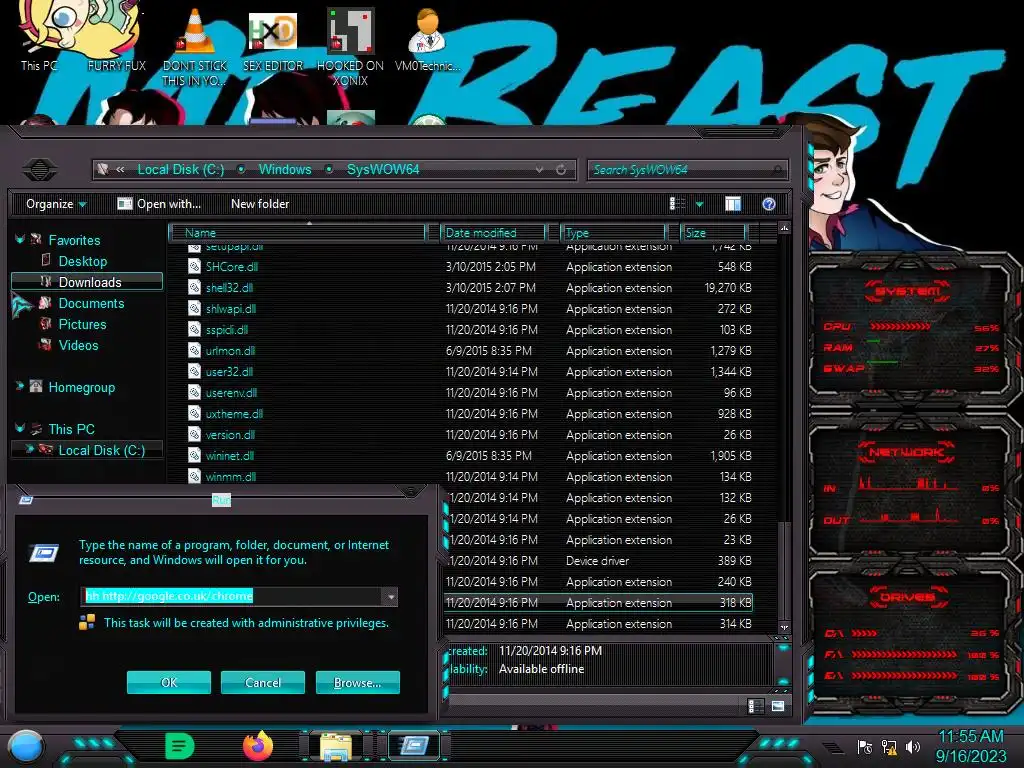Select Documents in navigation pane
The width and height of the screenshot is (1024, 768).
(91, 304)
